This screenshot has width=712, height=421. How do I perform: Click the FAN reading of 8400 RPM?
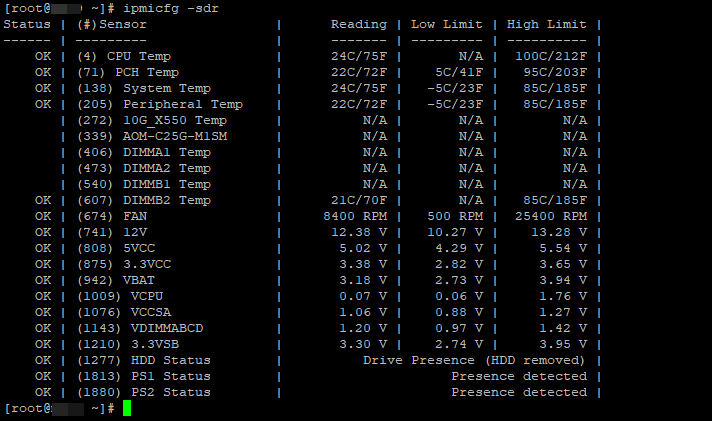point(354,215)
